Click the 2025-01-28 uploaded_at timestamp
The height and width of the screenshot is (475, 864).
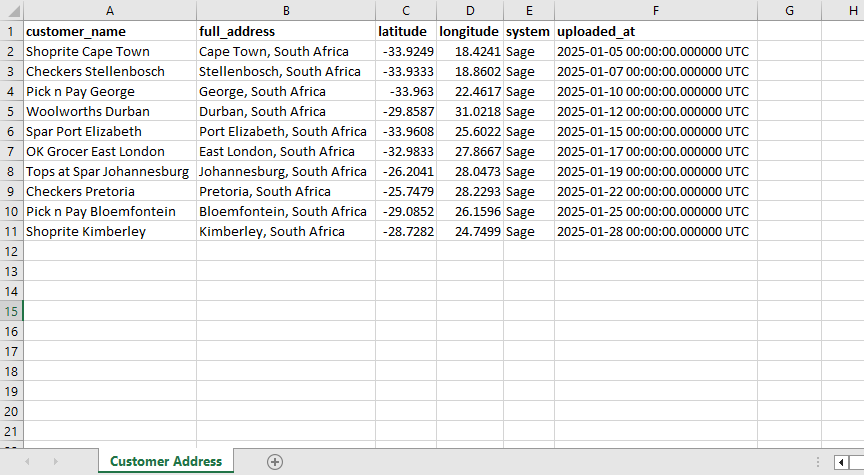point(656,231)
